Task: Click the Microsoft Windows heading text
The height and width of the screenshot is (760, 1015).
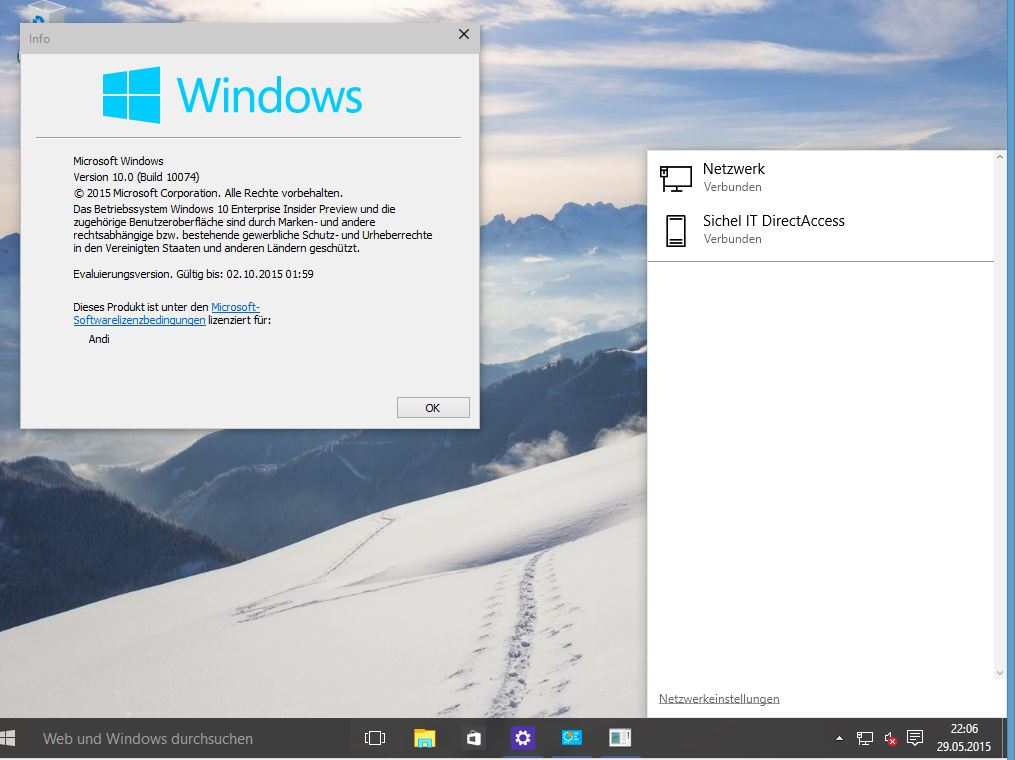Action: (118, 161)
